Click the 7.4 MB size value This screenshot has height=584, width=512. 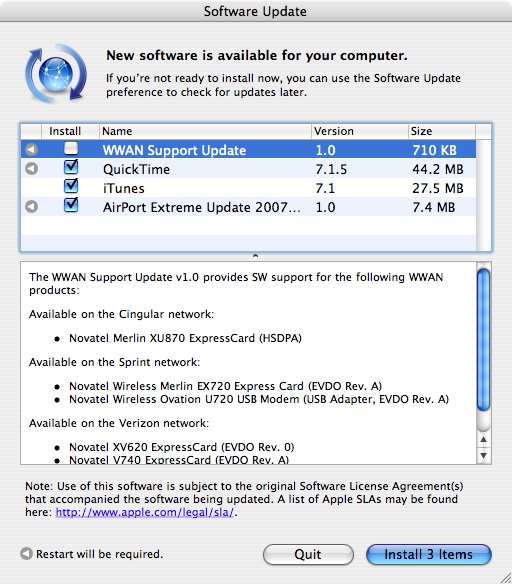pos(433,207)
